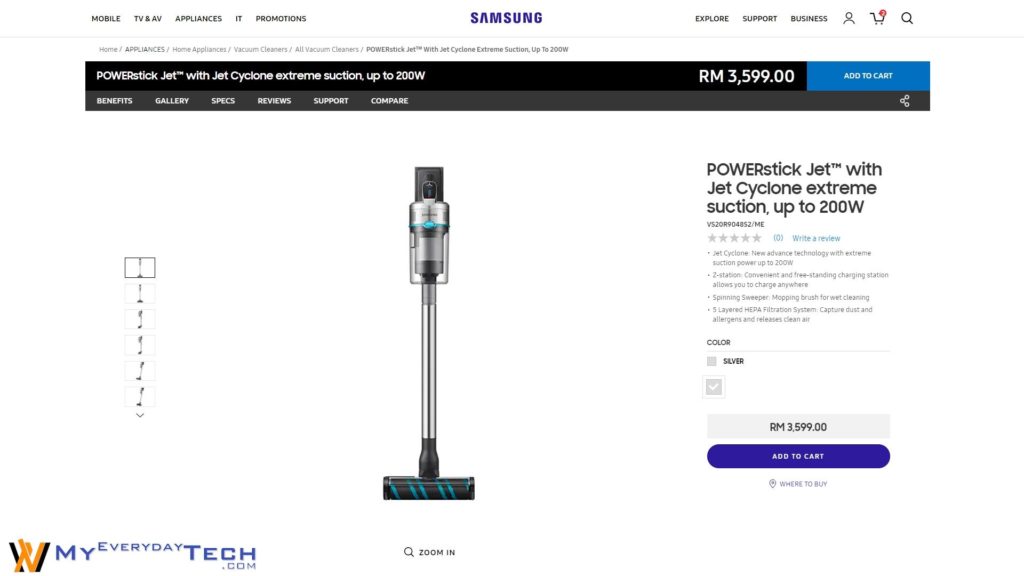Image resolution: width=1024 pixels, height=576 pixels.
Task: Open the Appliances menu
Action: (199, 18)
